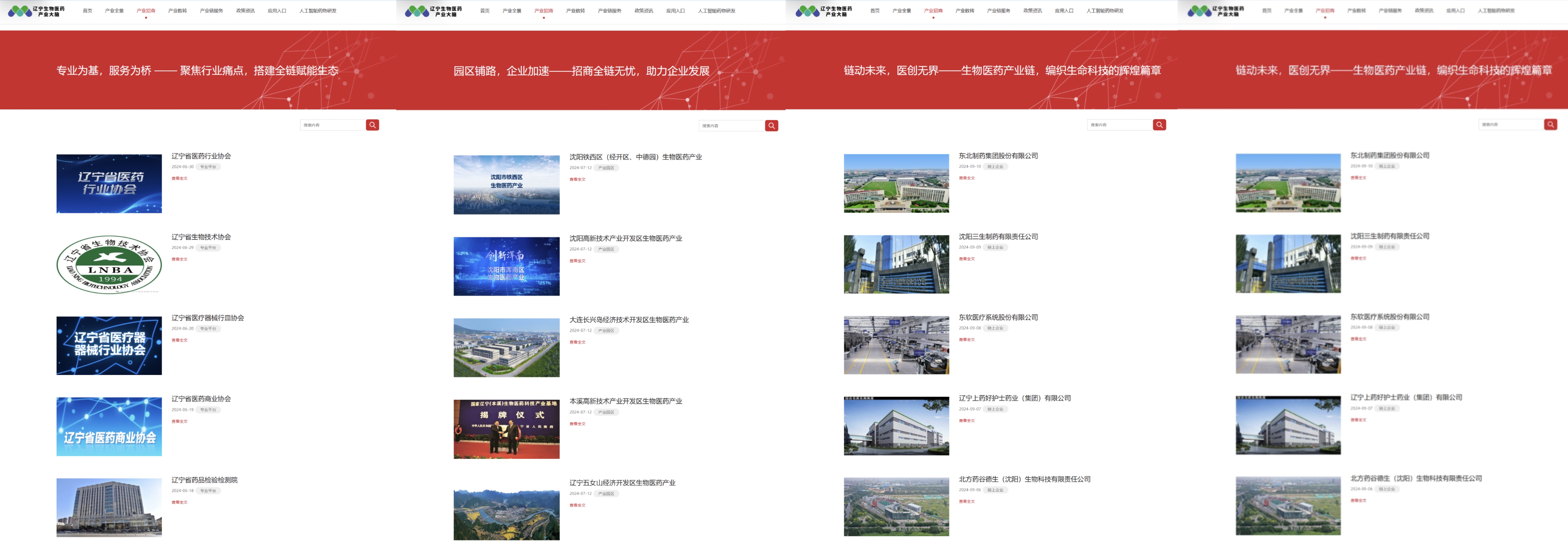1568x546 pixels.
Task: Focus the 搜索内容 field on the sharp 链动未来 page
Action: click(1120, 125)
